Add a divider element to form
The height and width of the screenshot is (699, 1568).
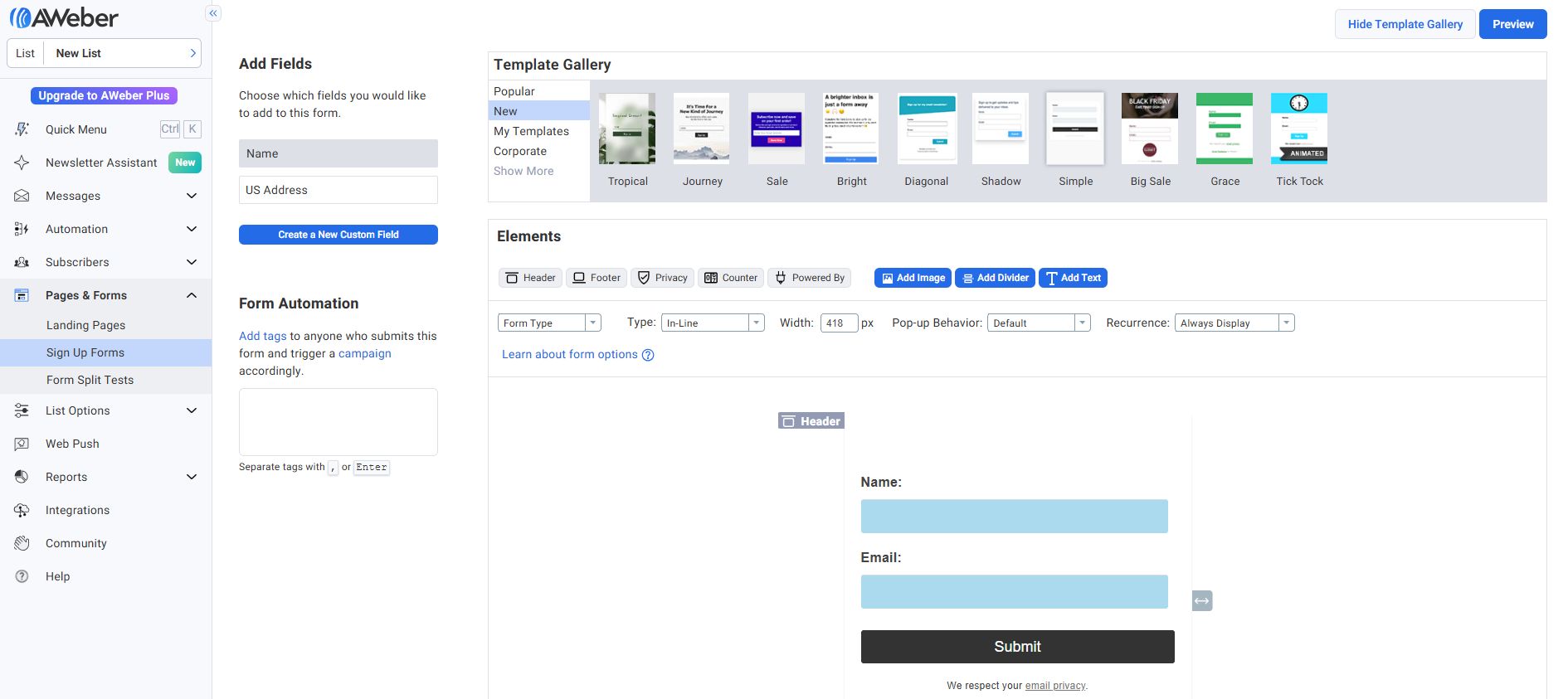[x=996, y=278]
